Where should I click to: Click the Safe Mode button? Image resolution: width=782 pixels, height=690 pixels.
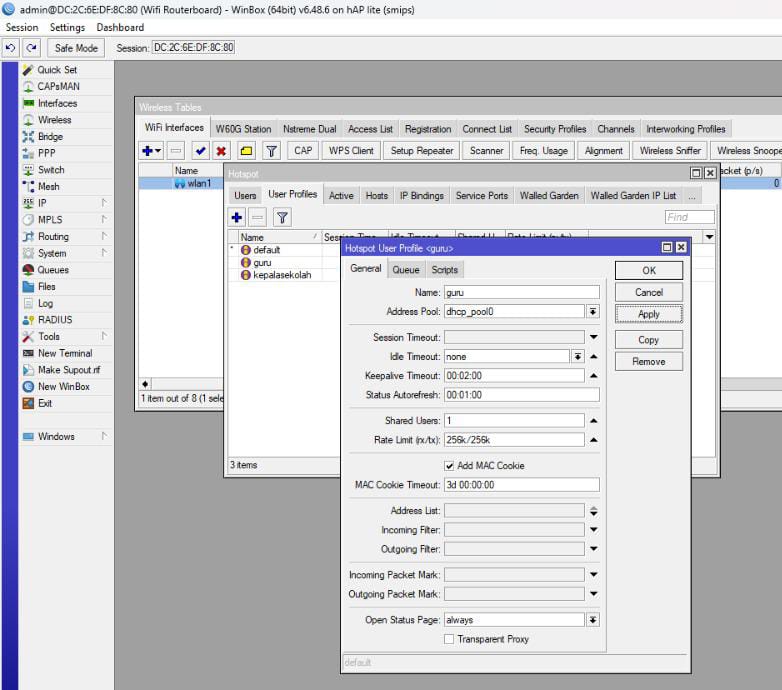coord(76,48)
